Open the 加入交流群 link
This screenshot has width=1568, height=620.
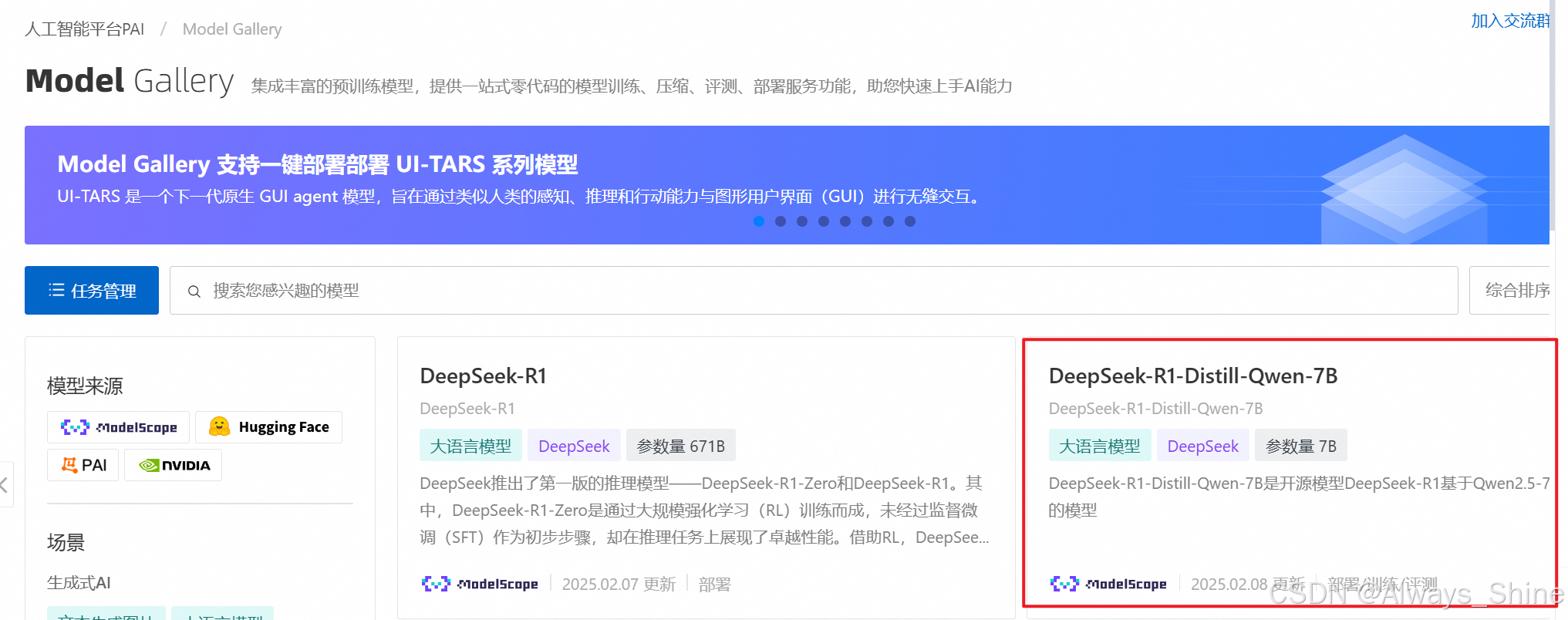tap(1510, 21)
